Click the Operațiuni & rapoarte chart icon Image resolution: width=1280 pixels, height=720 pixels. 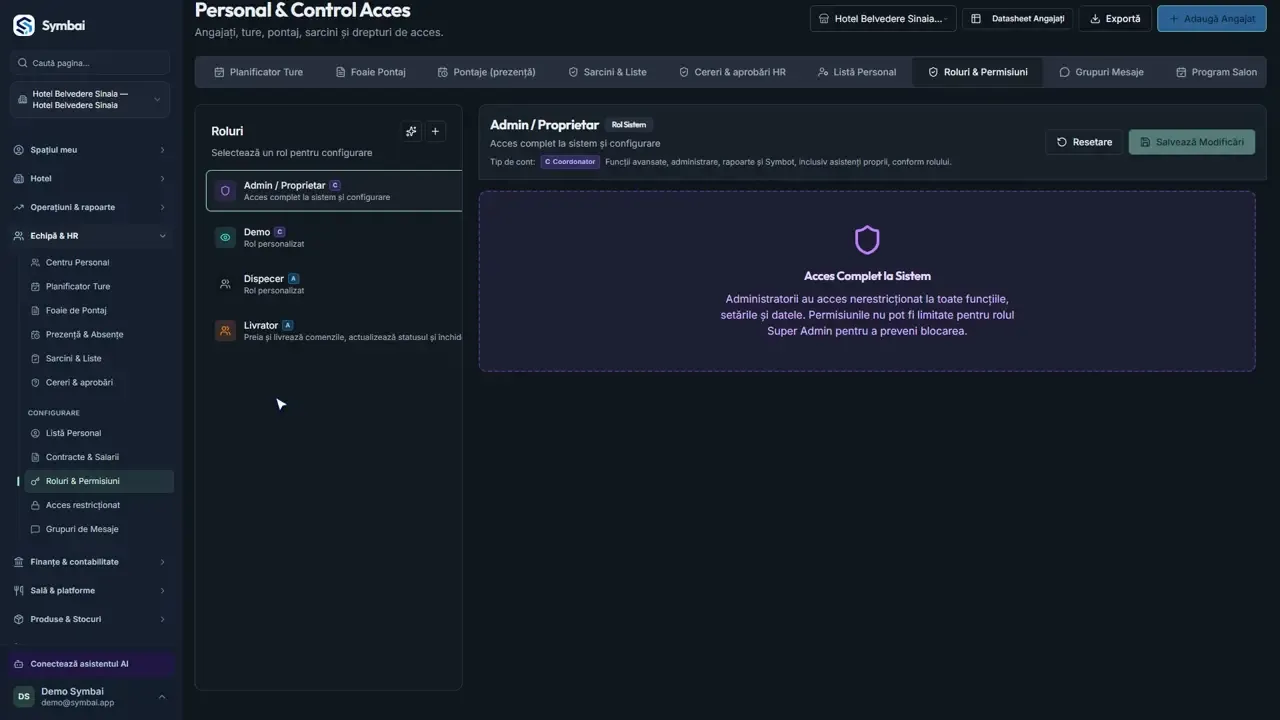click(19, 208)
